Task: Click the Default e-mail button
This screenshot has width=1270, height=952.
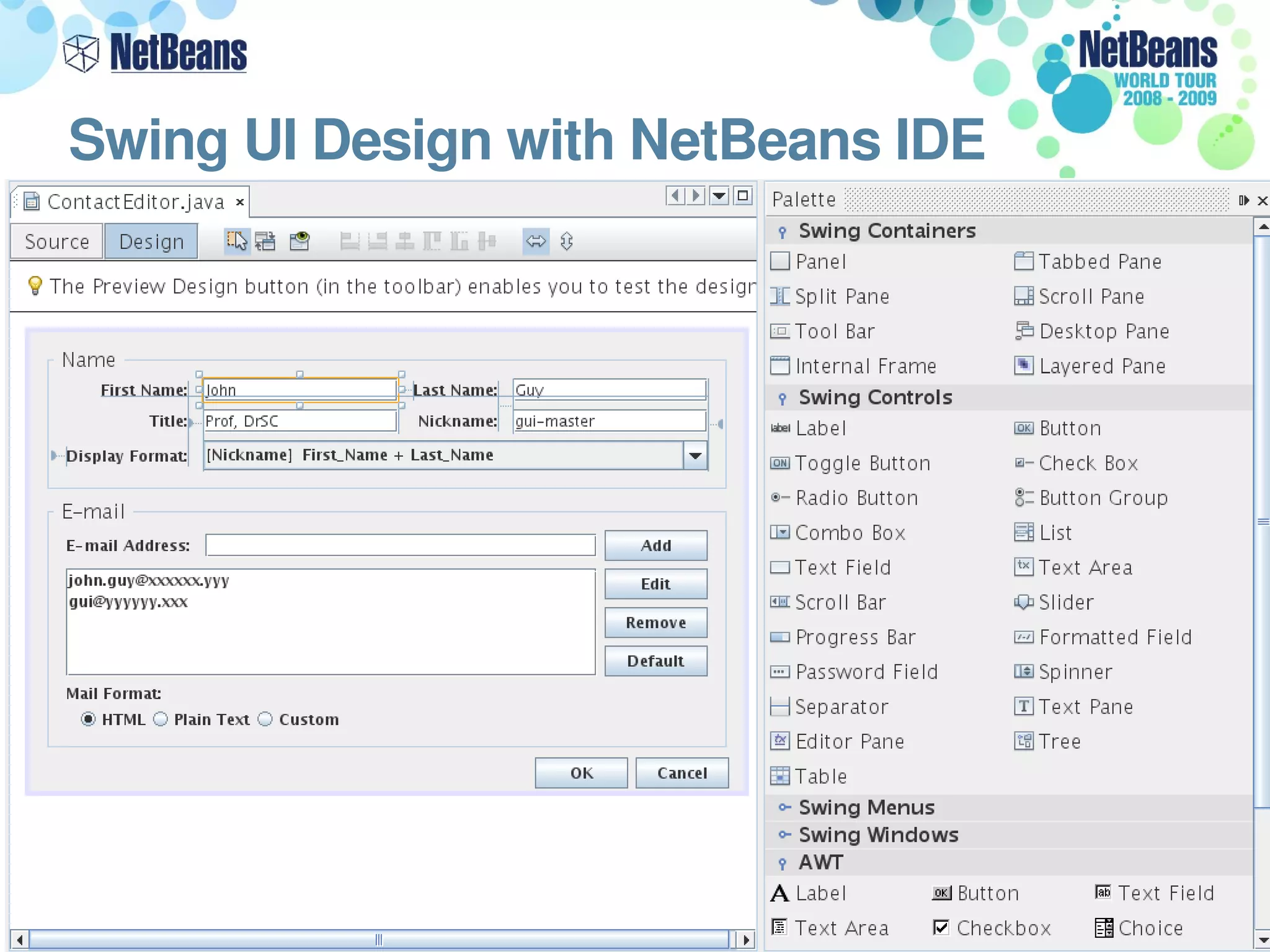Action: coord(655,661)
